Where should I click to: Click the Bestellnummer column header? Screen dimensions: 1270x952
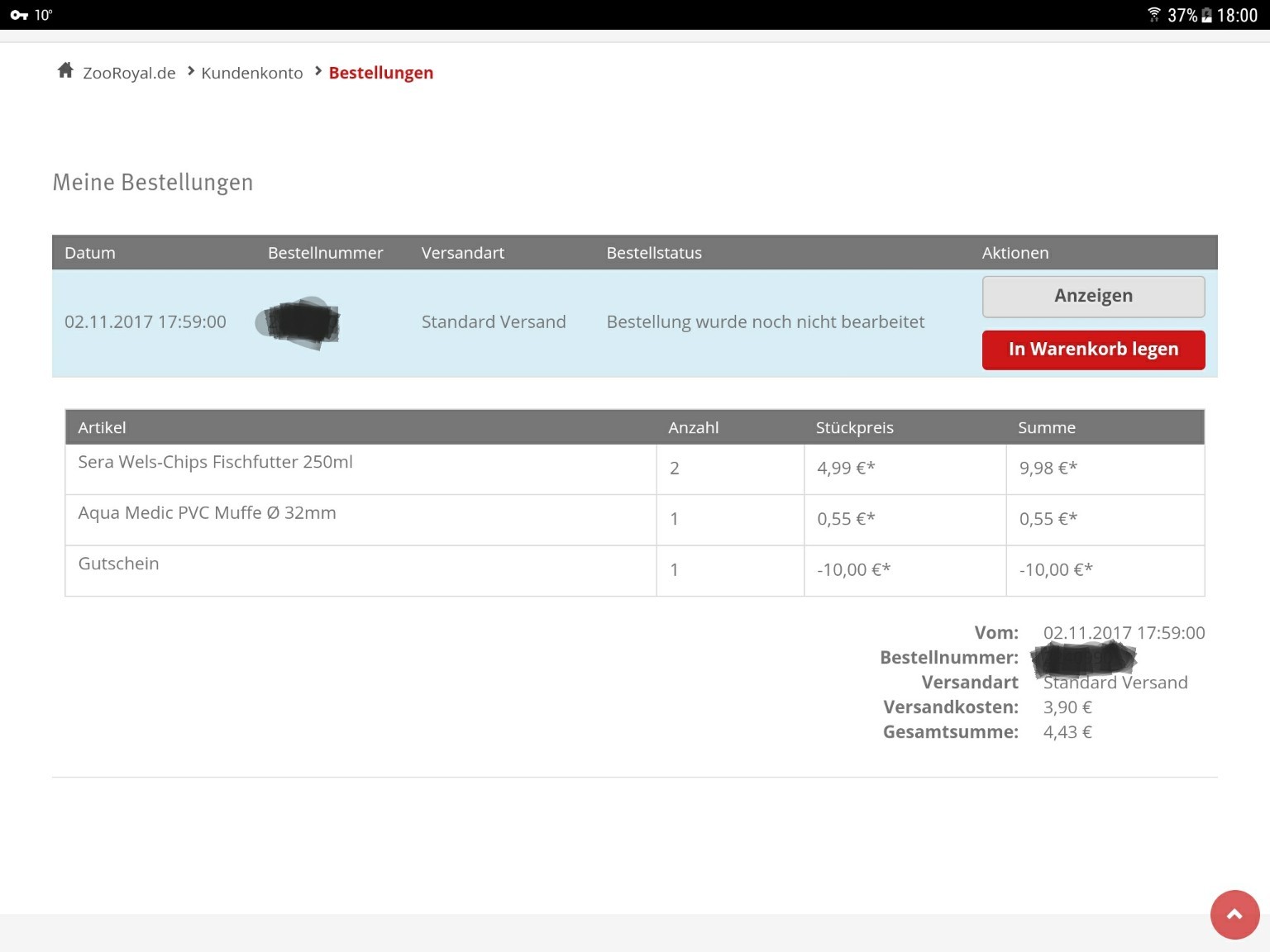pyautogui.click(x=325, y=253)
